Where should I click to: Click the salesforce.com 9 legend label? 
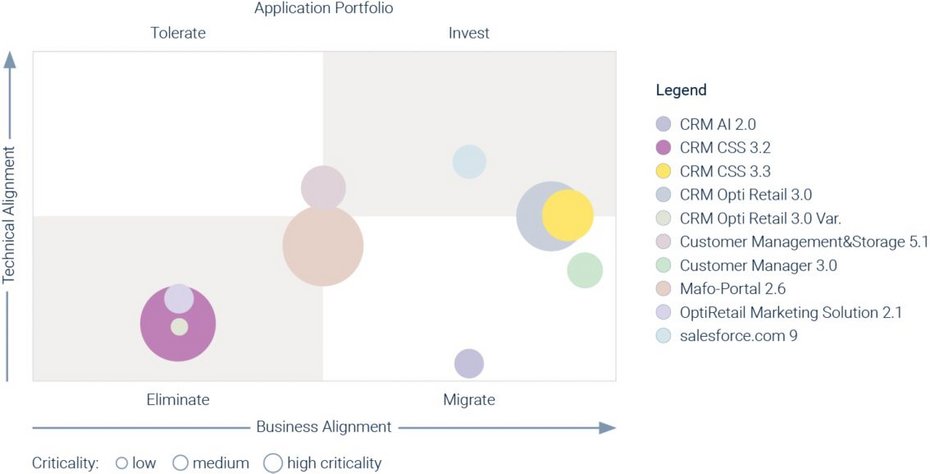pyautogui.click(x=738, y=336)
